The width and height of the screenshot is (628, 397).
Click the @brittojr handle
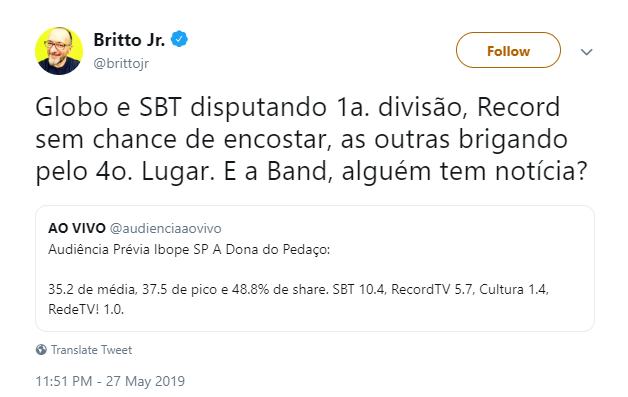(121, 63)
